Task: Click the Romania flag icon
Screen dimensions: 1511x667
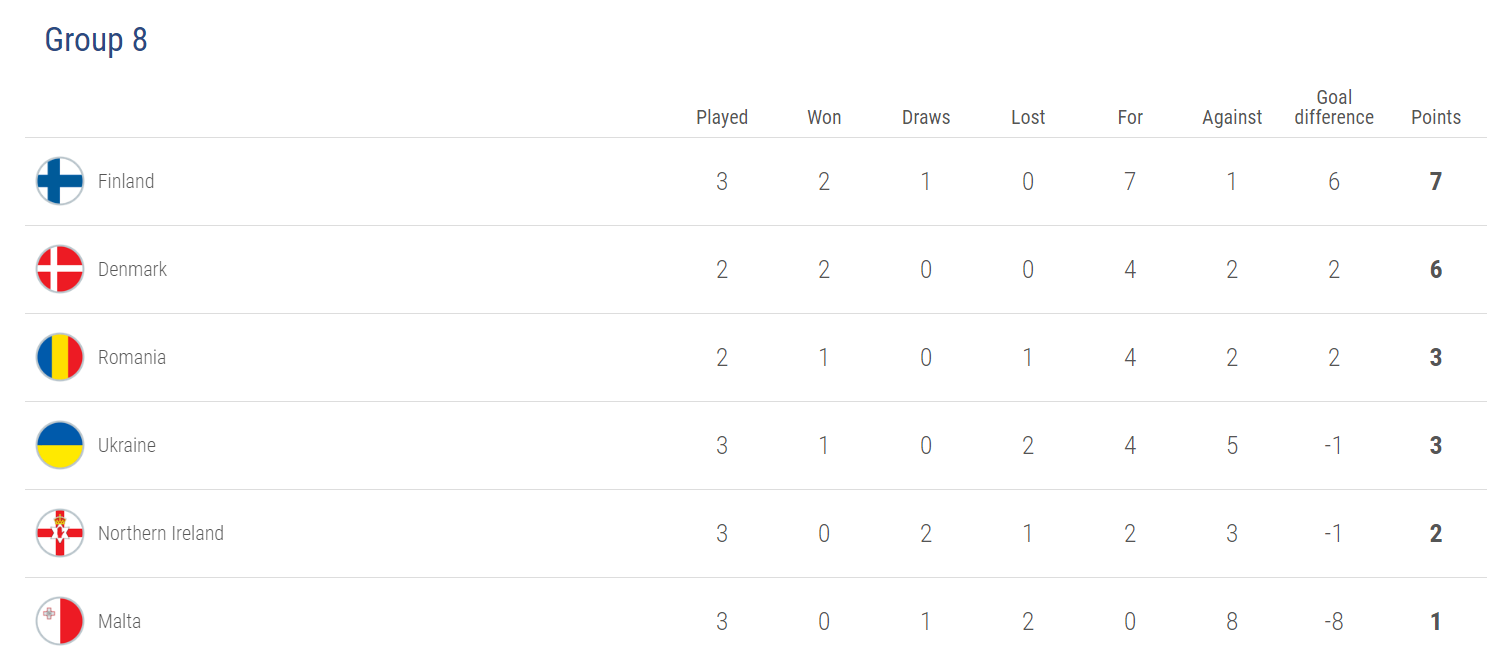Action: coord(60,357)
